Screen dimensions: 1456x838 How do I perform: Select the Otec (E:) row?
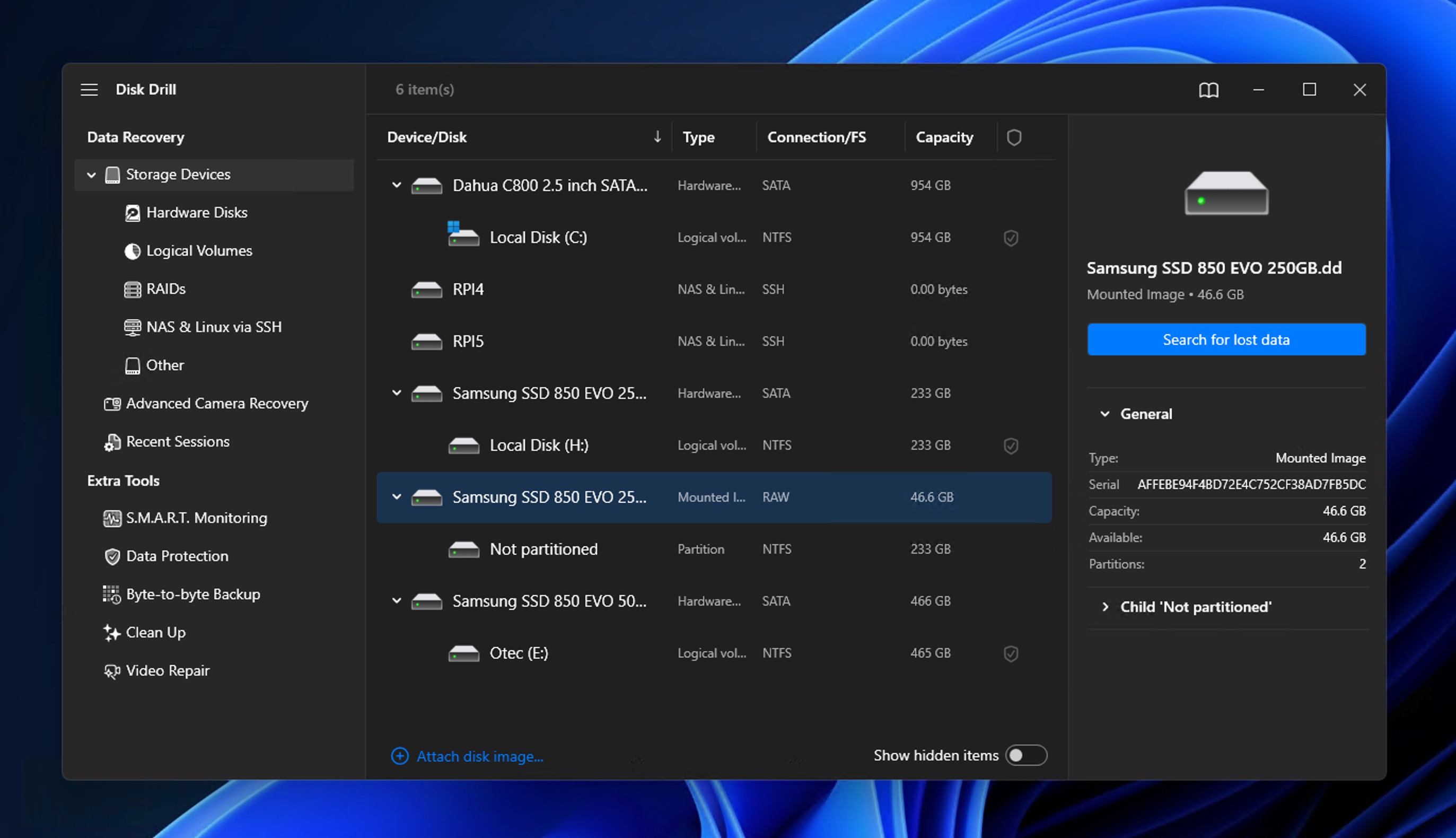pyautogui.click(x=714, y=653)
